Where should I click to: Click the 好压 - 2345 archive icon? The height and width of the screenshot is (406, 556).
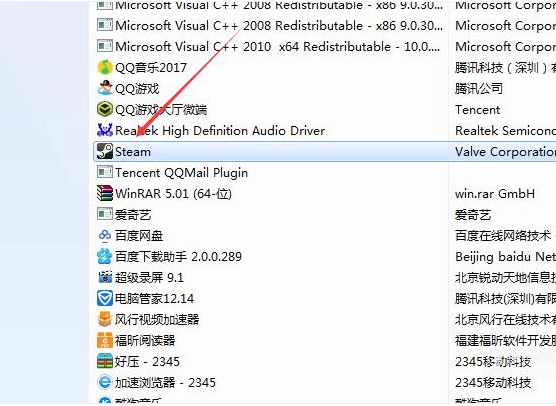105,361
